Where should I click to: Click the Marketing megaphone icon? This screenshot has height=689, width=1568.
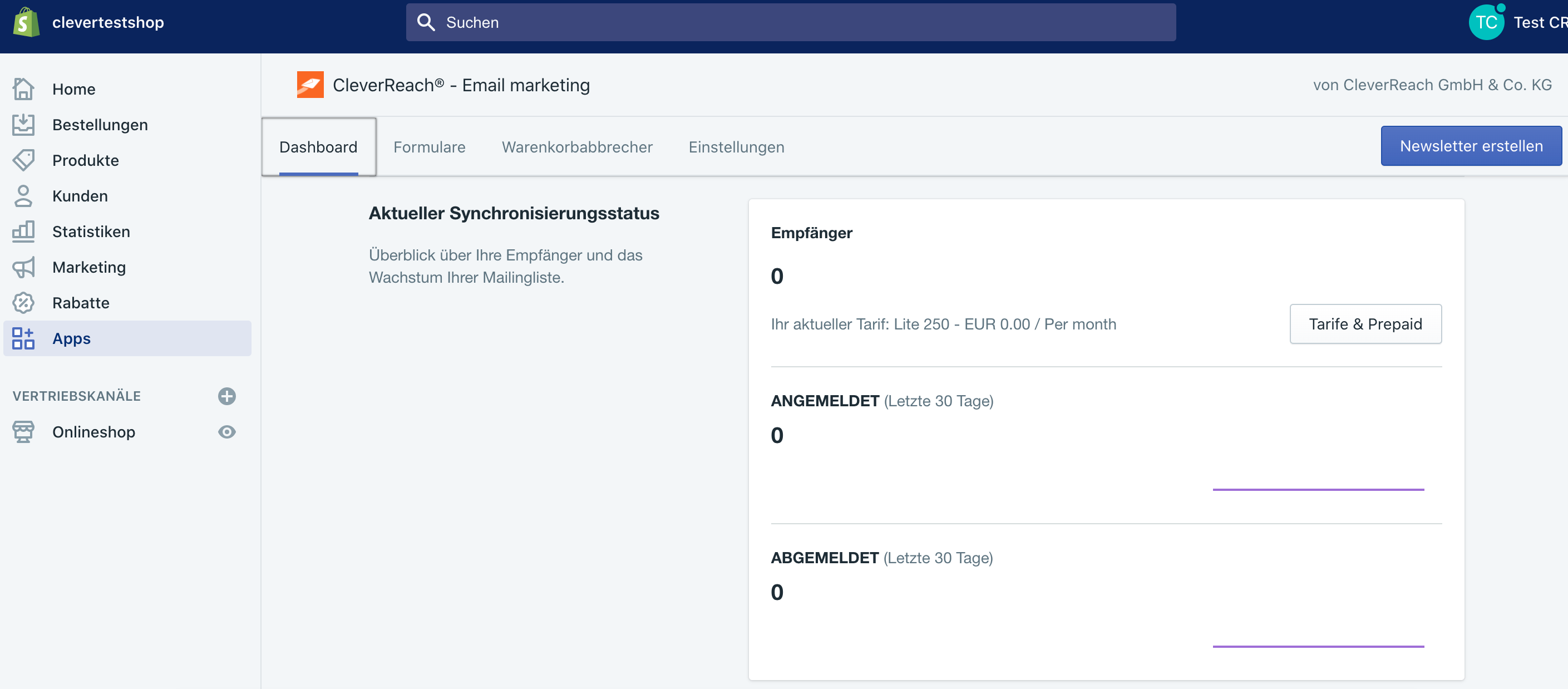tap(23, 267)
